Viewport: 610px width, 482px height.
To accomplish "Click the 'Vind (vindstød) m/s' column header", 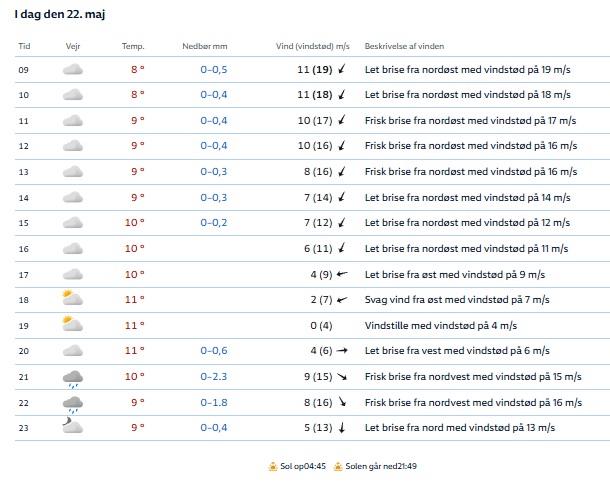I will pyautogui.click(x=313, y=46).
